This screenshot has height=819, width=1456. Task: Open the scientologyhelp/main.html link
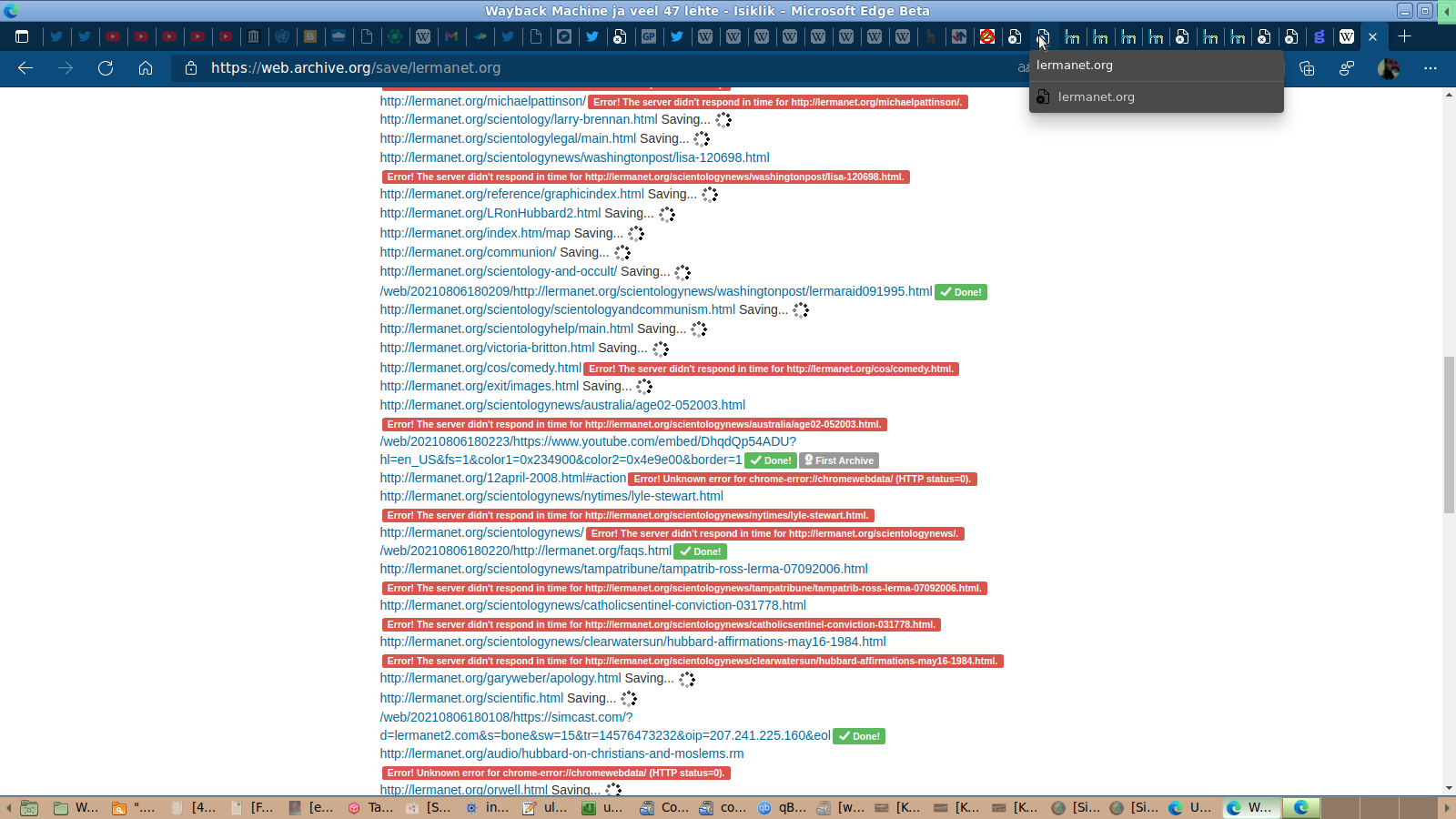507,329
